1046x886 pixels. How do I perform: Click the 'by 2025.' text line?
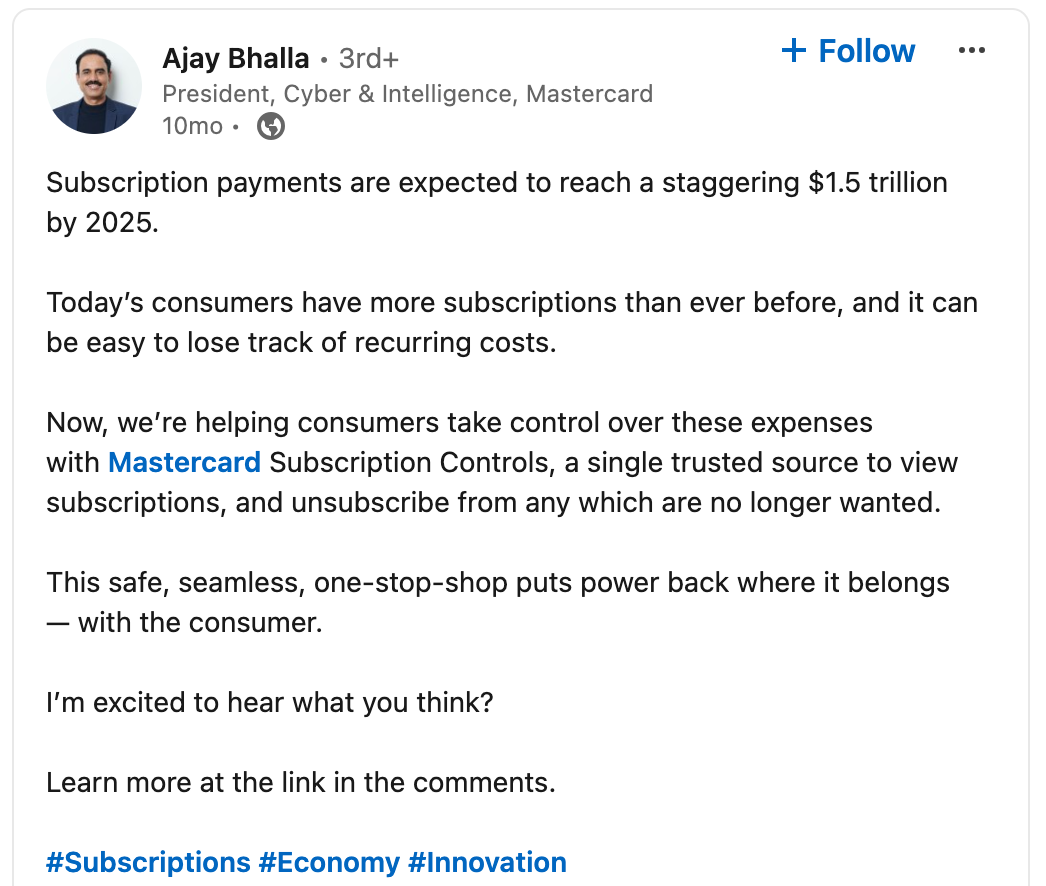coord(103,223)
